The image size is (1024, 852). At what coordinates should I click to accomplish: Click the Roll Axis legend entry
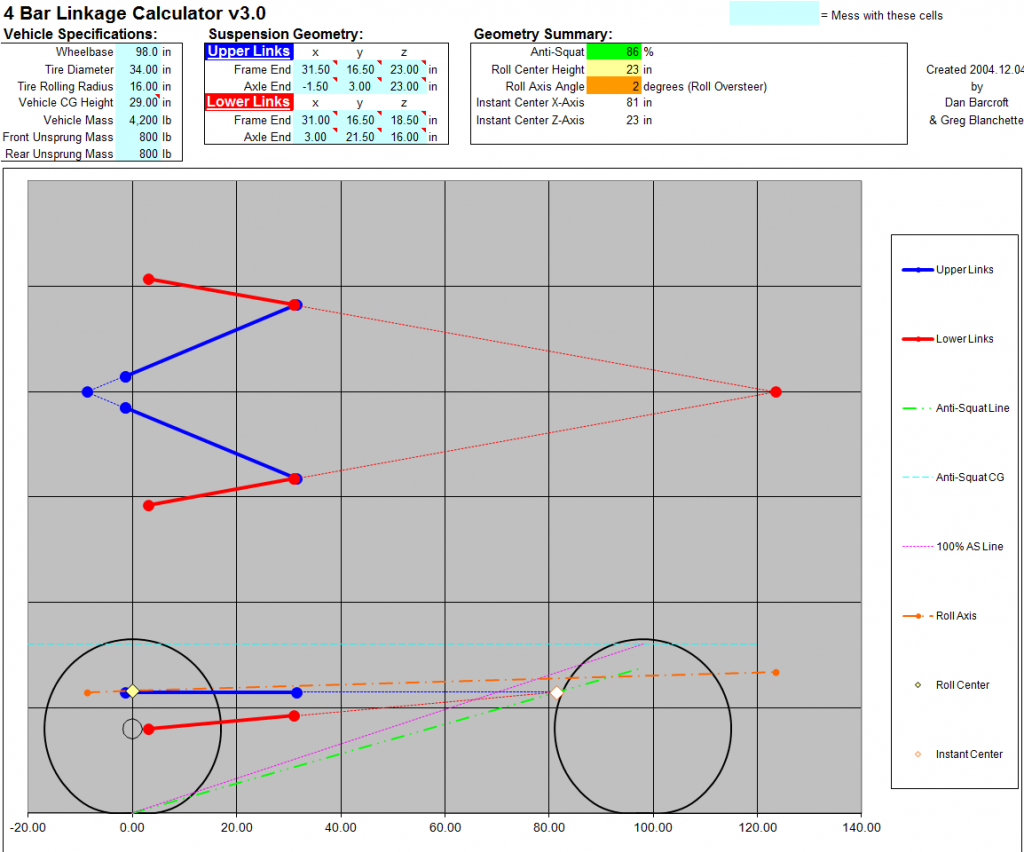[939, 616]
